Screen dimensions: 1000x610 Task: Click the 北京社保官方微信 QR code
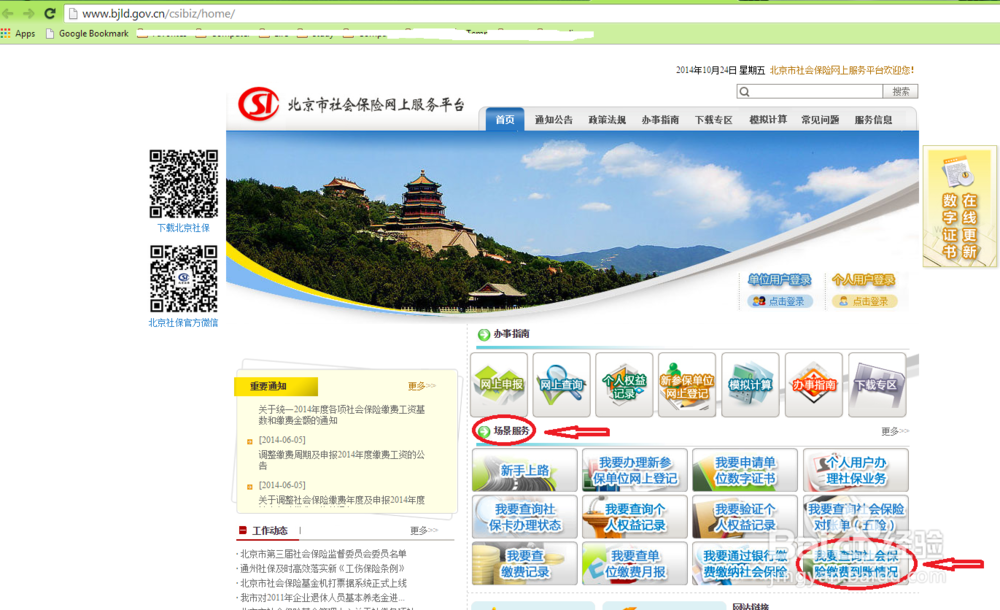coord(184,279)
